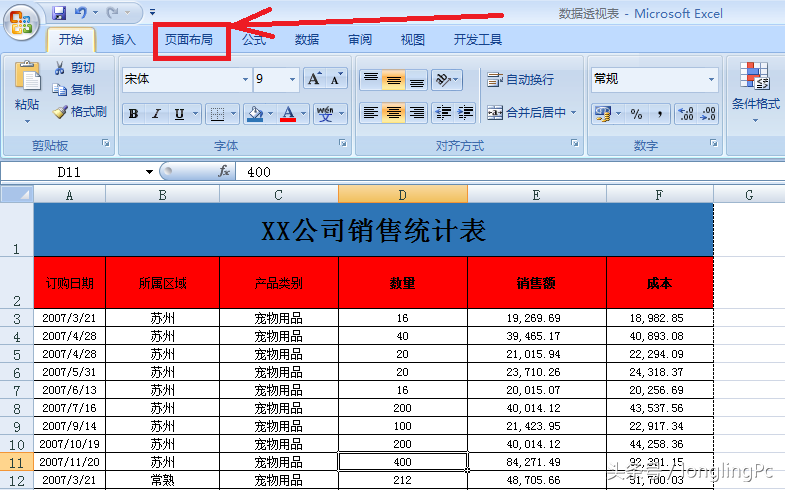Open the Data (数据) tab
This screenshot has width=785, height=490.
point(306,40)
